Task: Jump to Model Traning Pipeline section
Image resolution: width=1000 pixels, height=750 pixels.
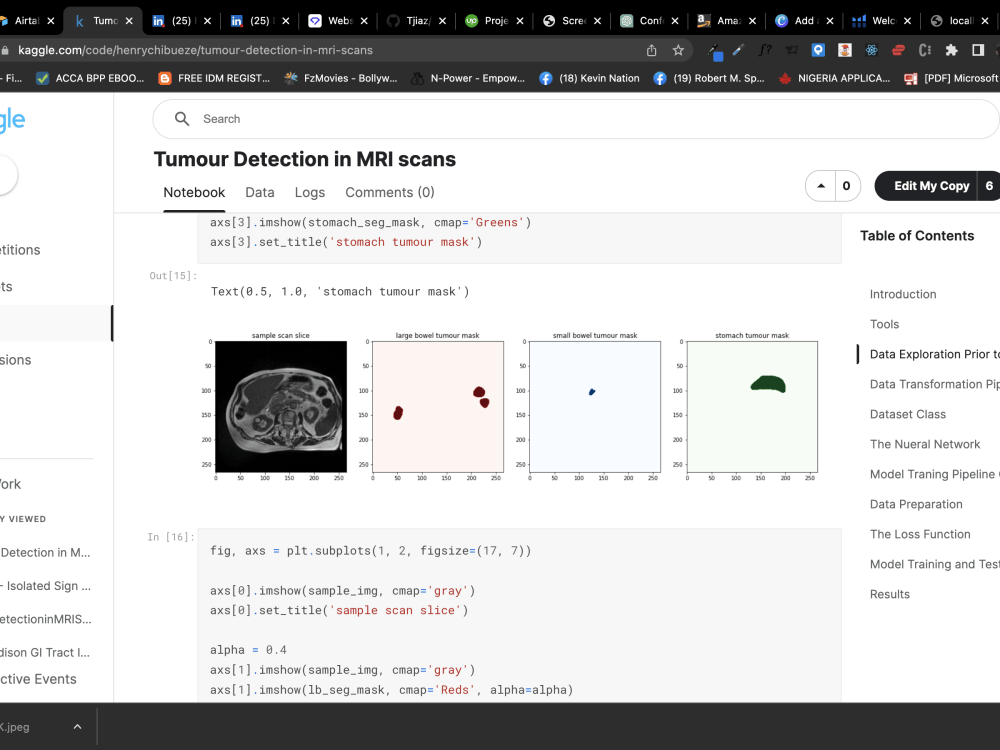Action: [x=934, y=474]
